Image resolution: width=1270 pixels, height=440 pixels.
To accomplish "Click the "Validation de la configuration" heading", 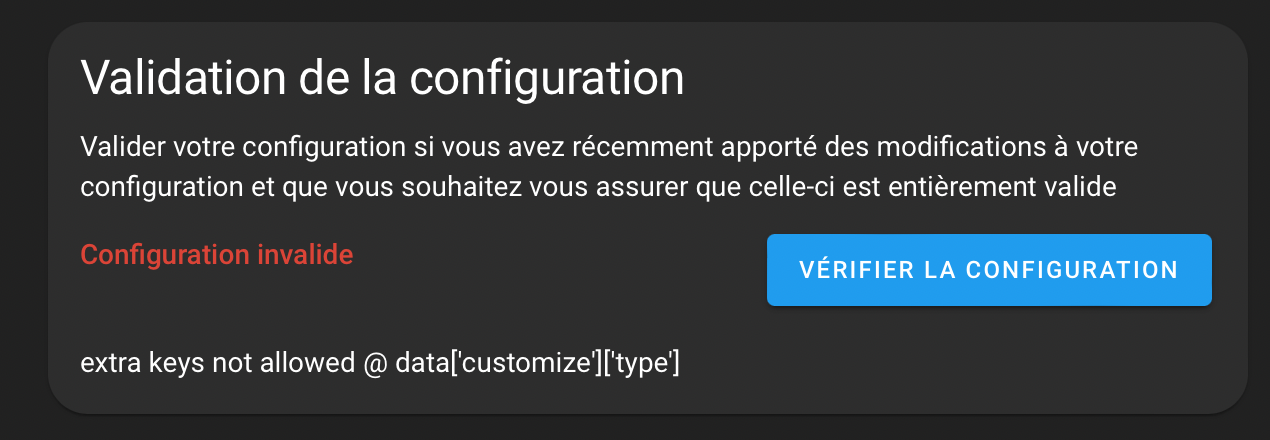I will (x=382, y=78).
